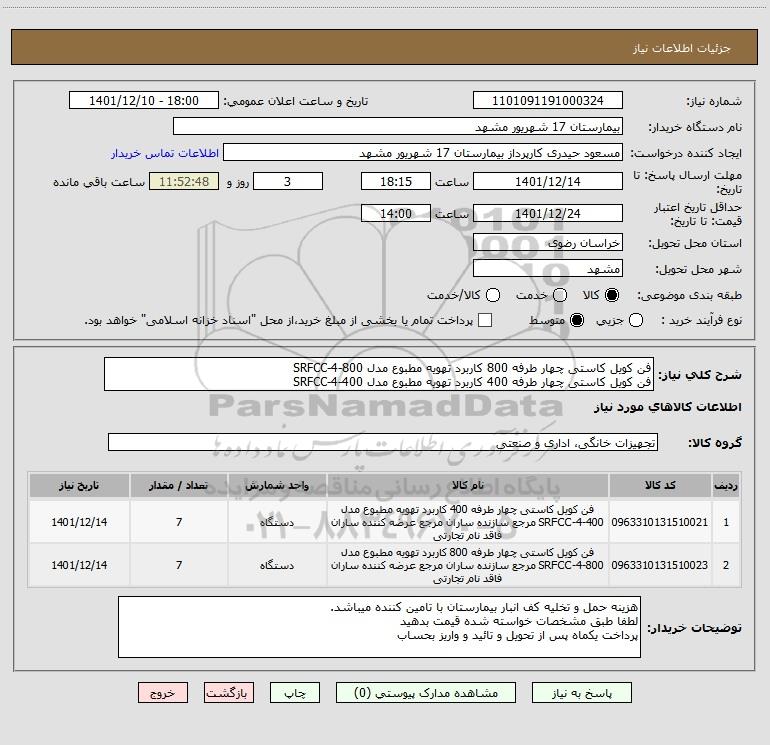Click the remaining days field showing 3
The image size is (770, 745).
[x=288, y=181]
